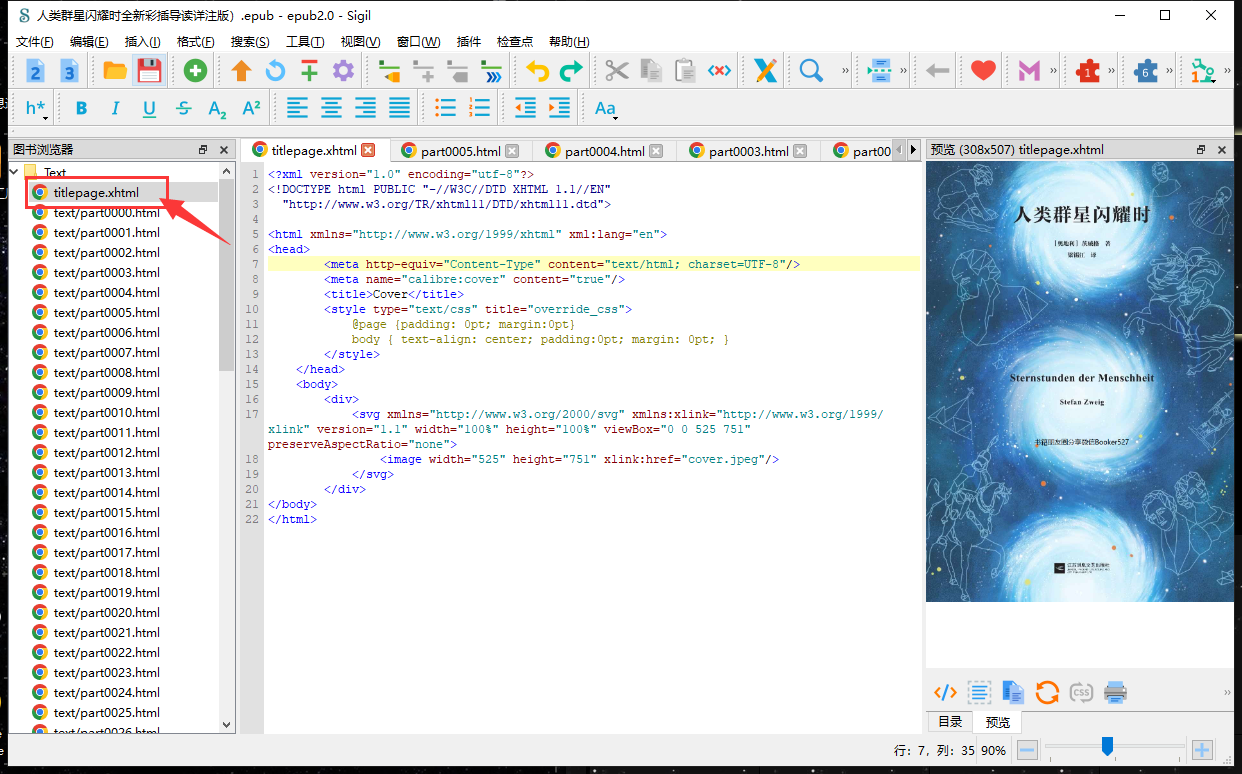Click the purple gear toolbar icon
The image size is (1242, 774).
pos(343,71)
